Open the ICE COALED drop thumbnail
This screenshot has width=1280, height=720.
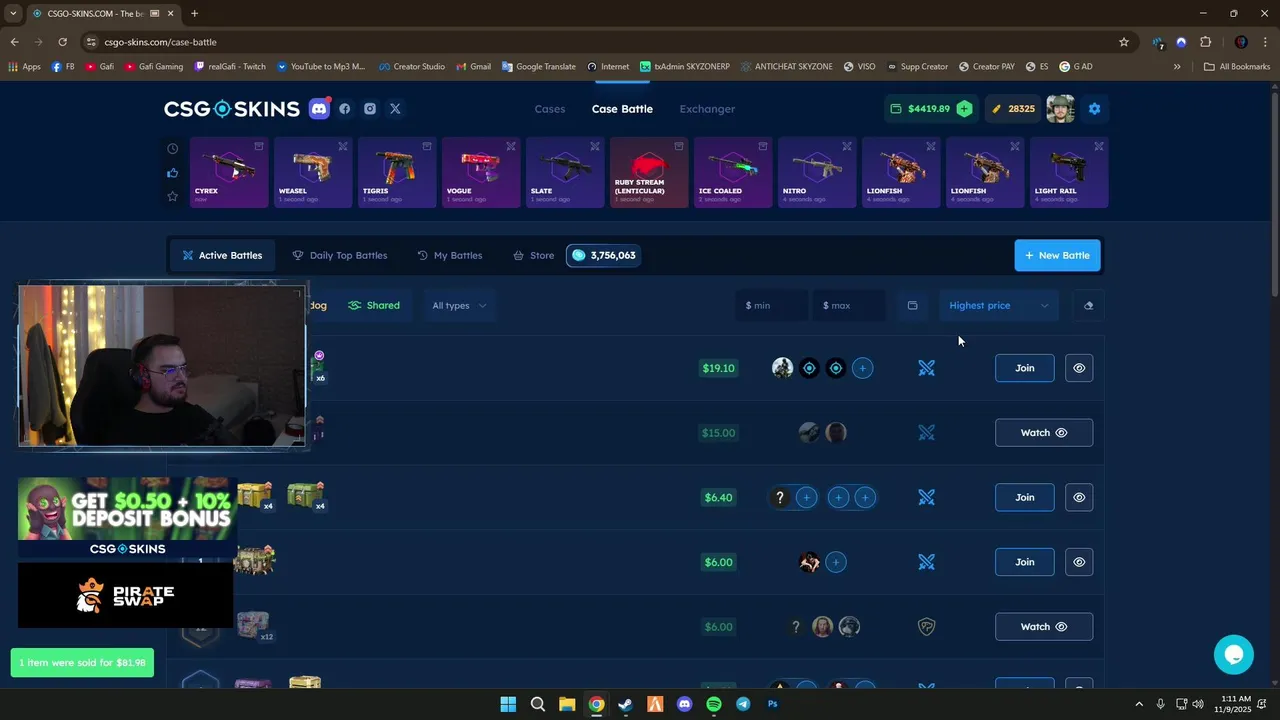pyautogui.click(x=732, y=172)
